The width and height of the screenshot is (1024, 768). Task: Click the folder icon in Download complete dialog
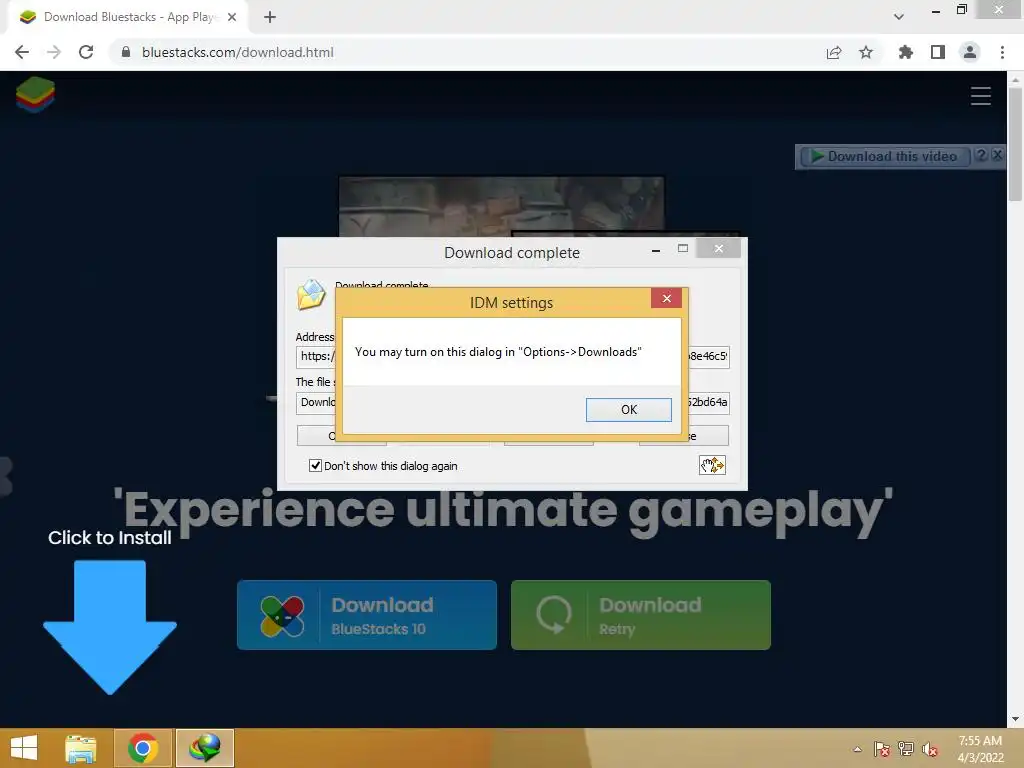pos(312,295)
